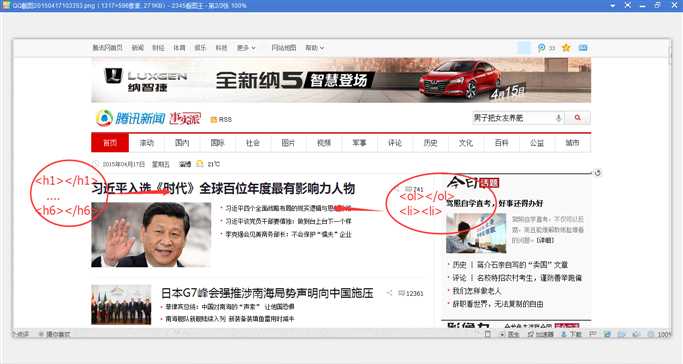This screenshot has width=683, height=364.
Task: Open headline about 《时代》全球百位年度最有影响力人物
Action: pos(223,189)
